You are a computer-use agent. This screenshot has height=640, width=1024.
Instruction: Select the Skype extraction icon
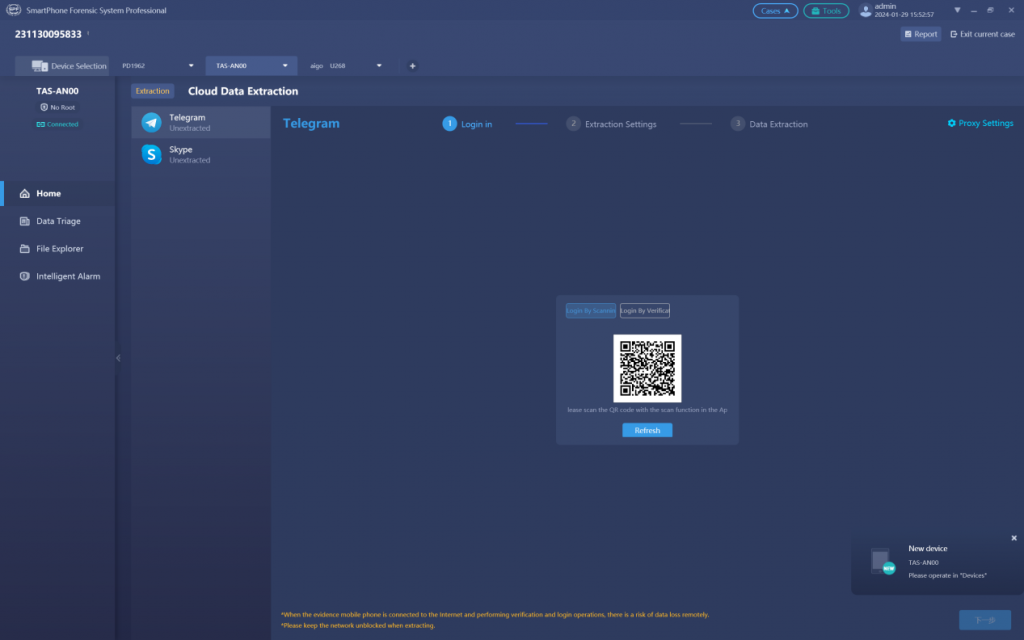(x=152, y=154)
